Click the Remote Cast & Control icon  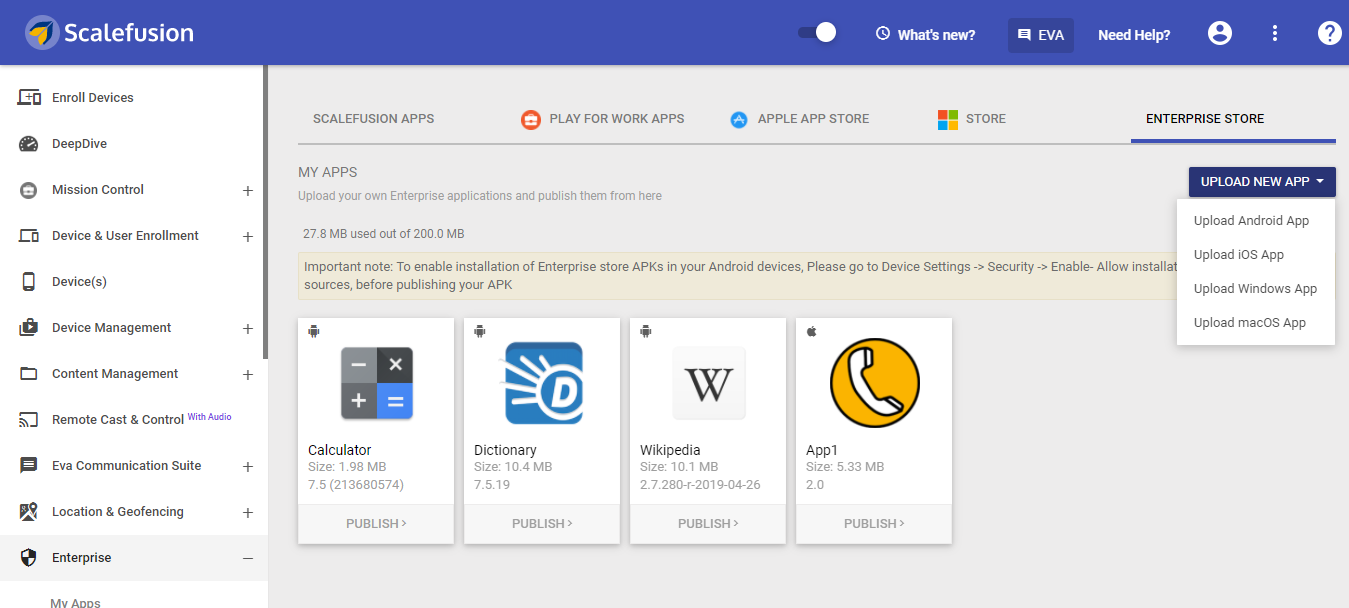[x=29, y=420]
